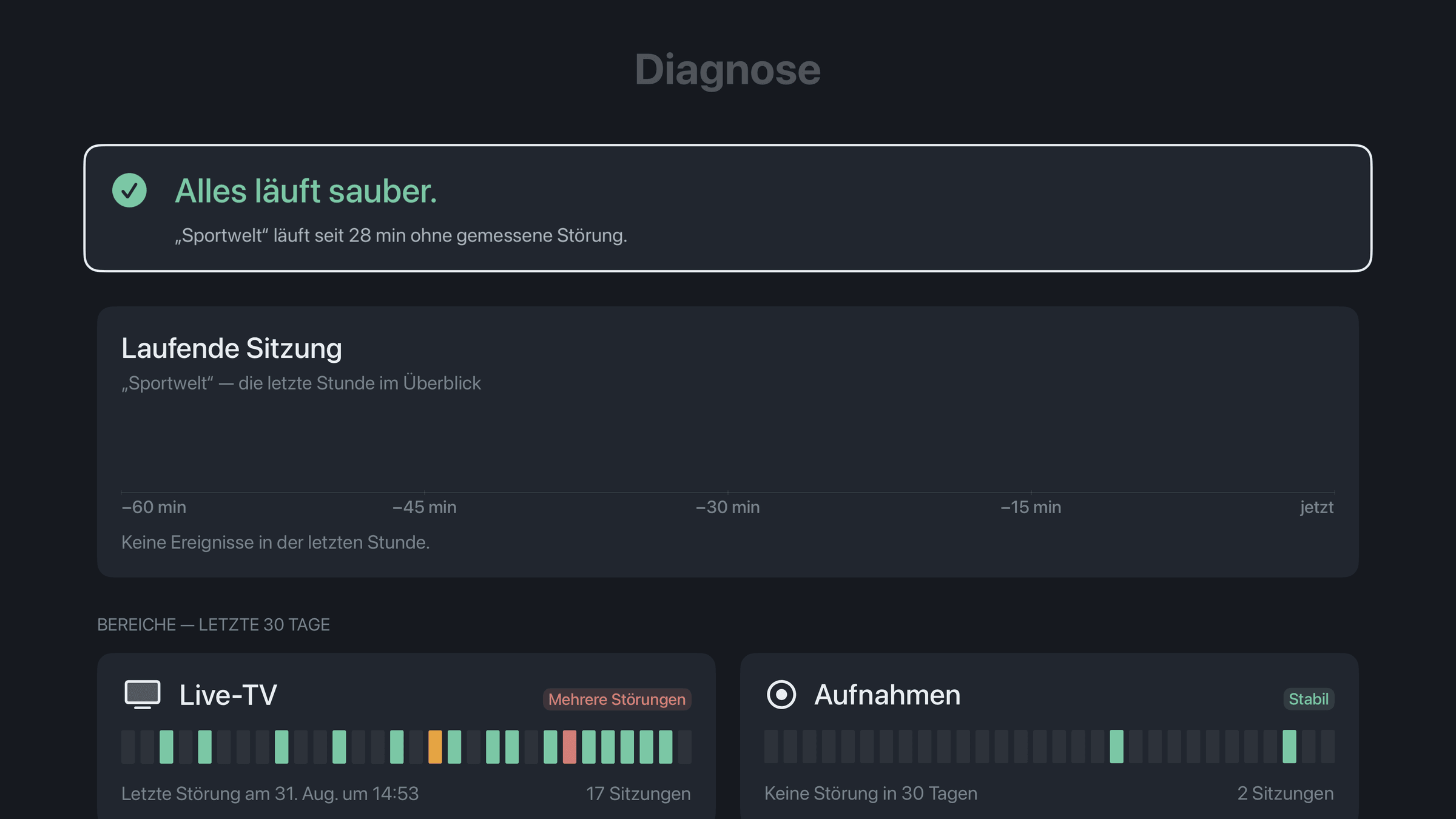The image size is (1456, 819).
Task: Click 'die letzte Stunde im Überblick' subtitle
Action: (360, 383)
